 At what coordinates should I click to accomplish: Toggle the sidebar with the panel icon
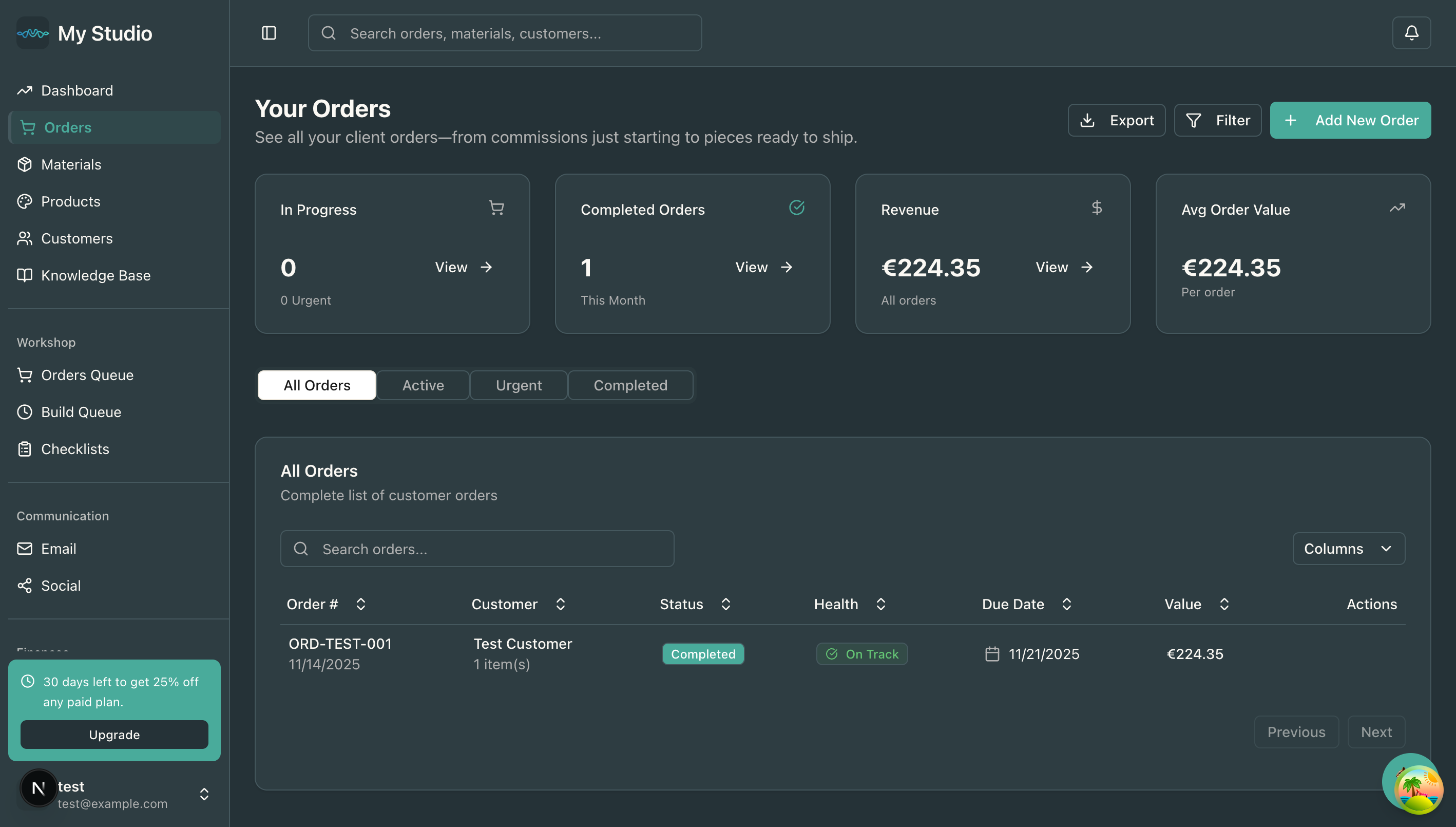(269, 32)
